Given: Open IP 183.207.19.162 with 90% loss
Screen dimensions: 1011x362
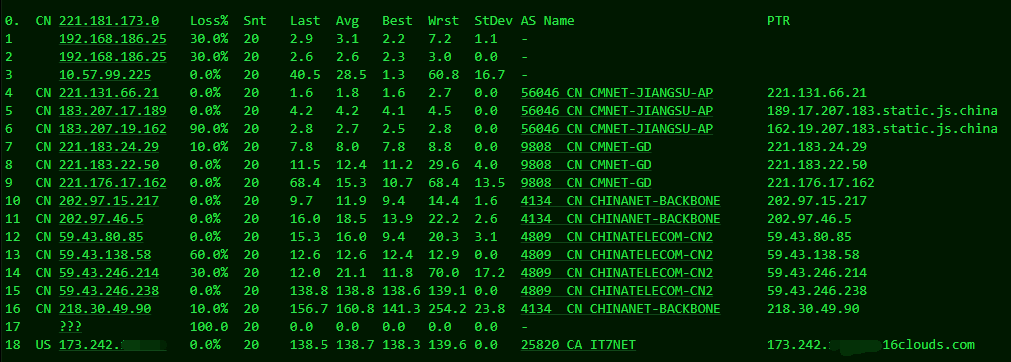Looking at the screenshot, I should tap(113, 128).
